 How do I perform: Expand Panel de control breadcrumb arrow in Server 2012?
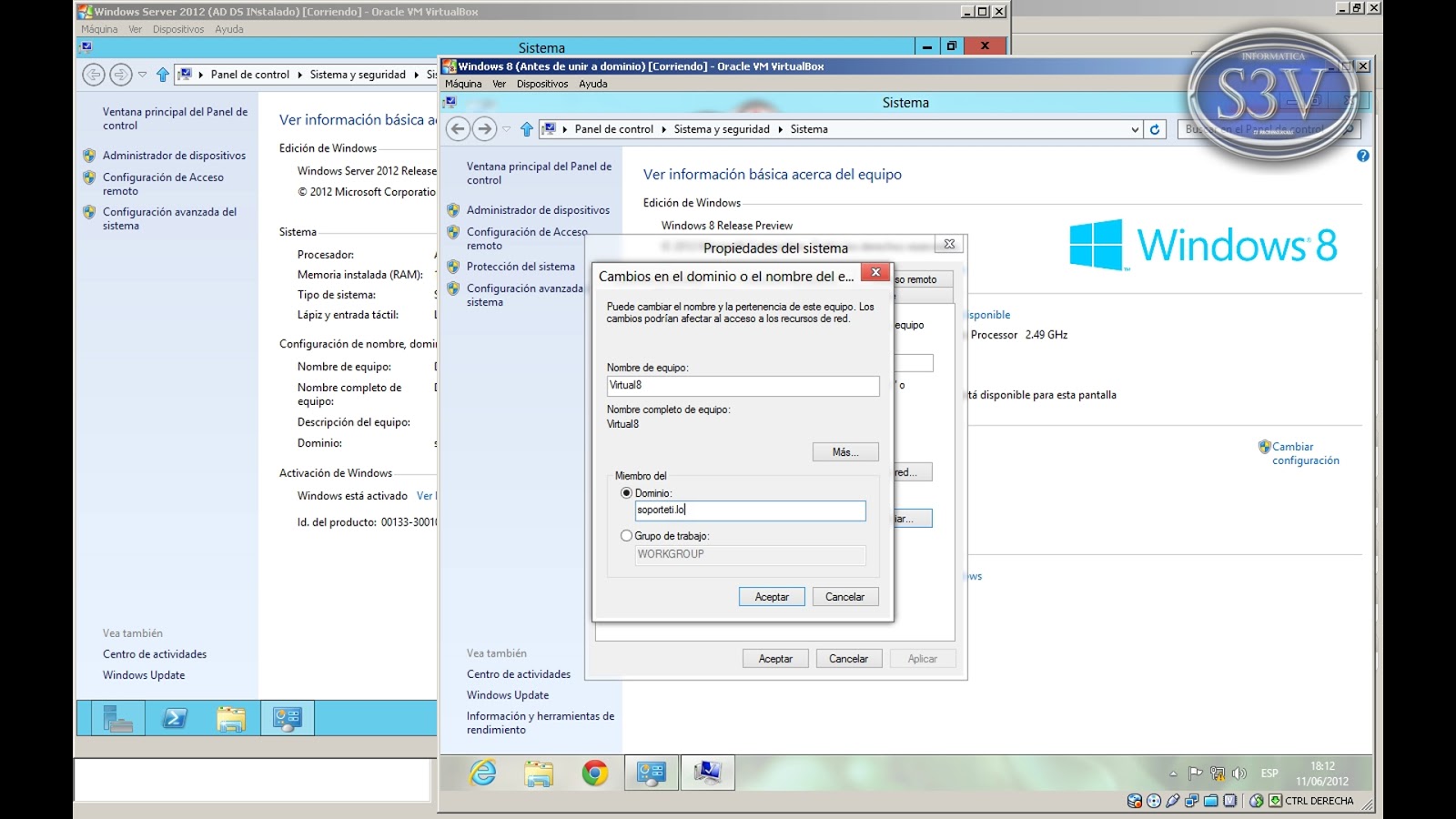(299, 75)
